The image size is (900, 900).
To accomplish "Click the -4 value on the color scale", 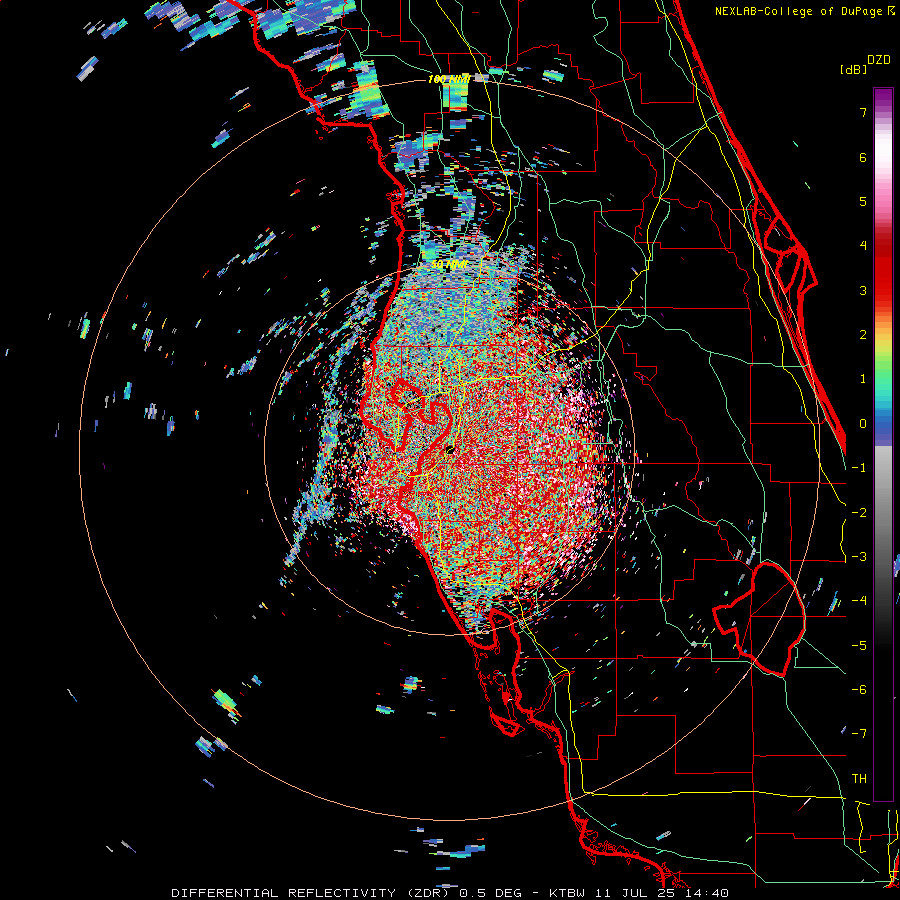I will click(859, 601).
